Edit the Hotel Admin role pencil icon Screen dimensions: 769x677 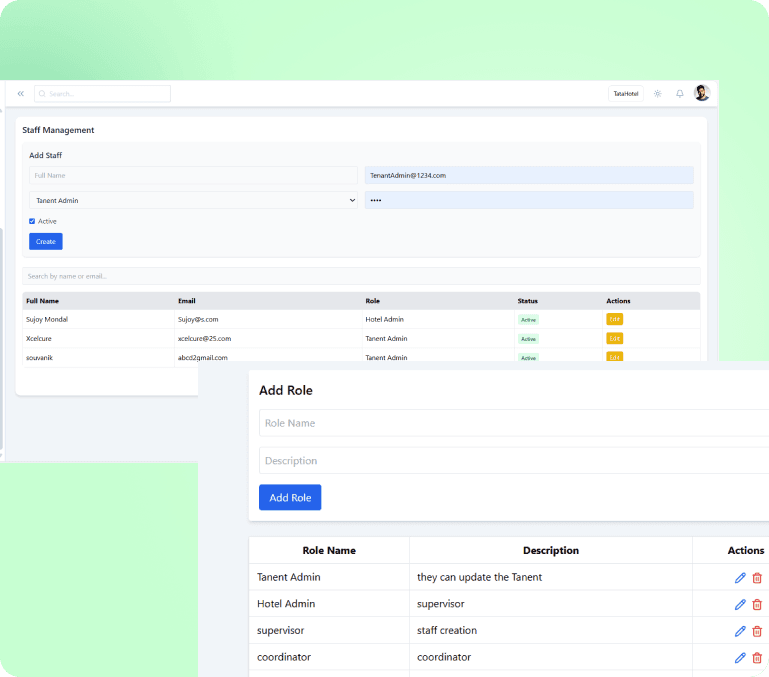coord(740,604)
